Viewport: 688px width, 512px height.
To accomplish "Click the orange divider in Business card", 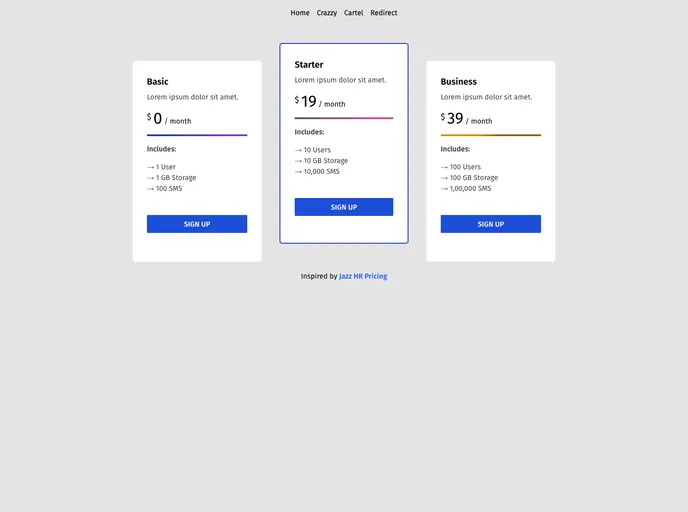I will pos(491,135).
